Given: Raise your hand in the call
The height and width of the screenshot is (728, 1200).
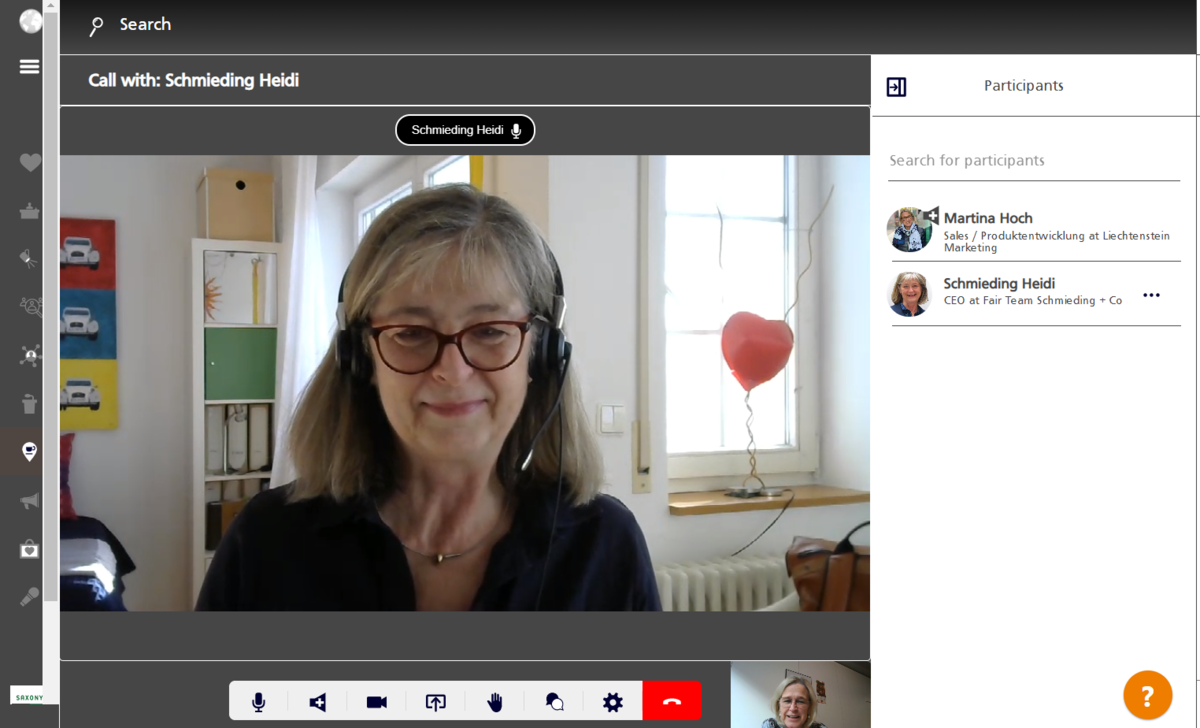Looking at the screenshot, I should [495, 702].
